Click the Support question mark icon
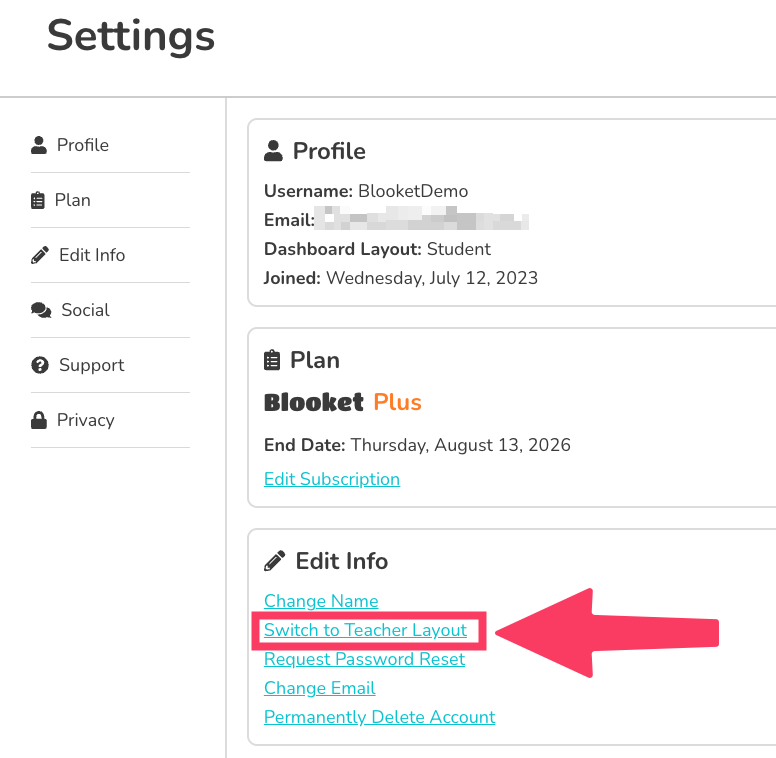776x758 pixels. click(40, 365)
